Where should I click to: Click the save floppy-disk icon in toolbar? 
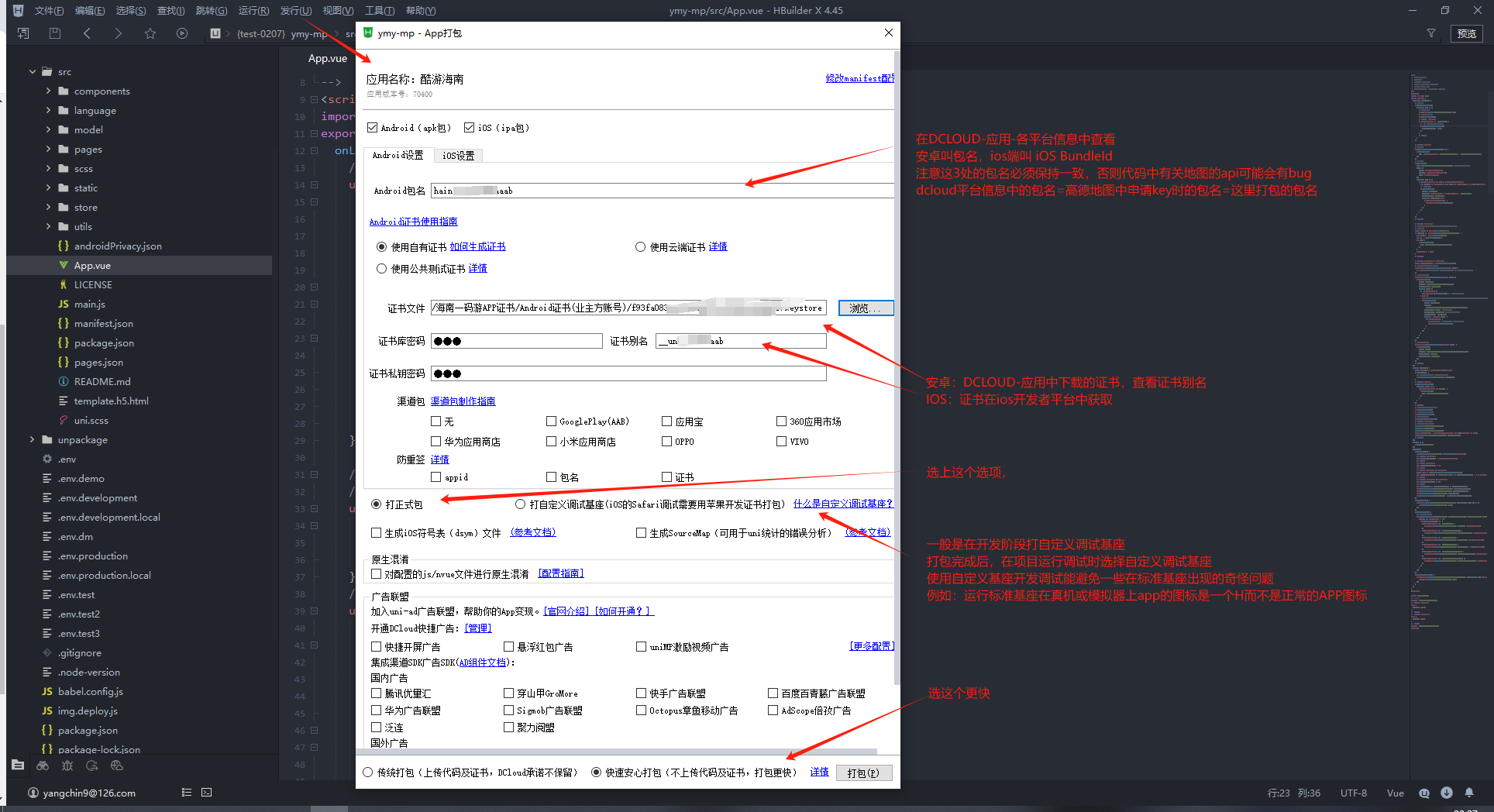coord(54,33)
